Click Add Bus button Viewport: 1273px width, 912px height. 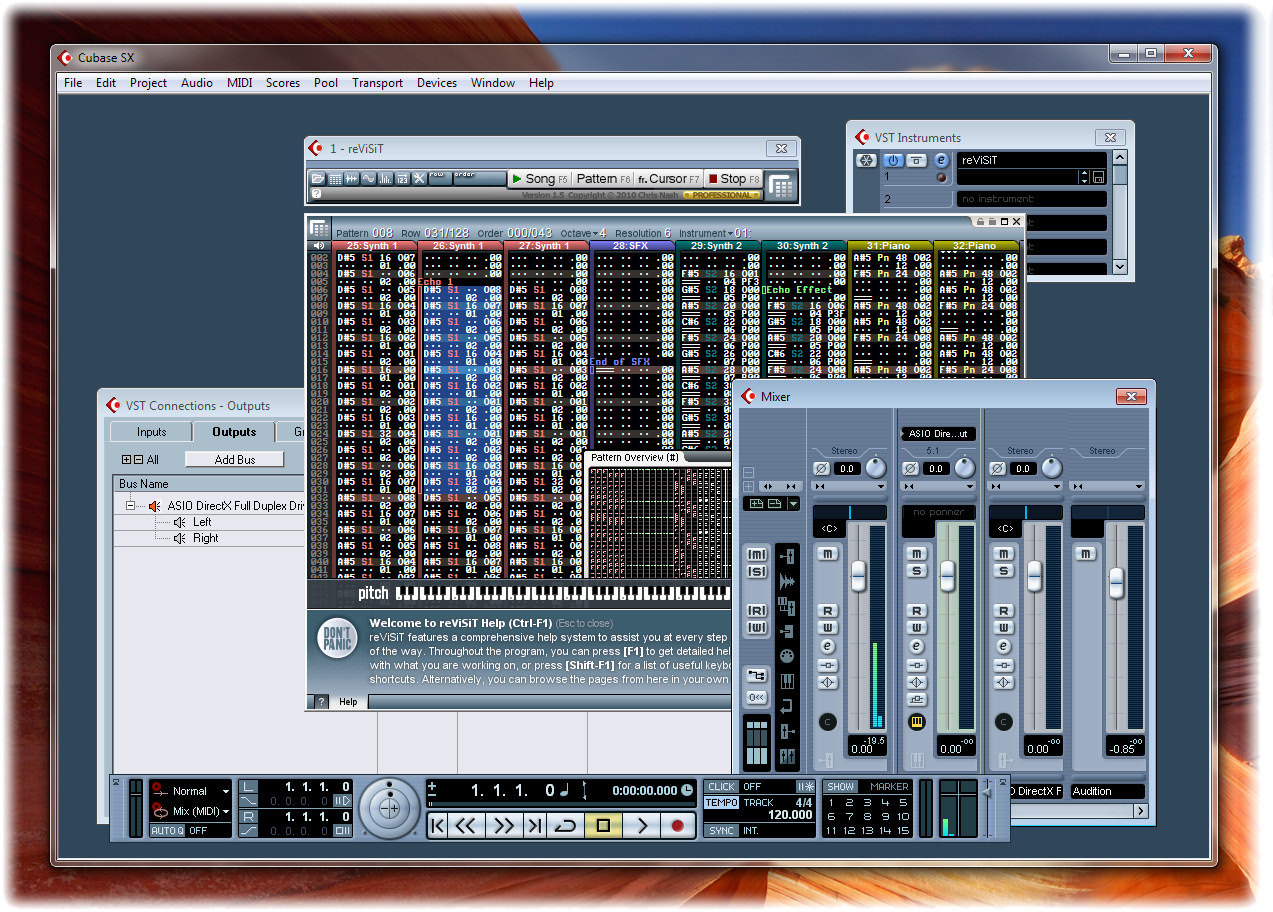(235, 459)
